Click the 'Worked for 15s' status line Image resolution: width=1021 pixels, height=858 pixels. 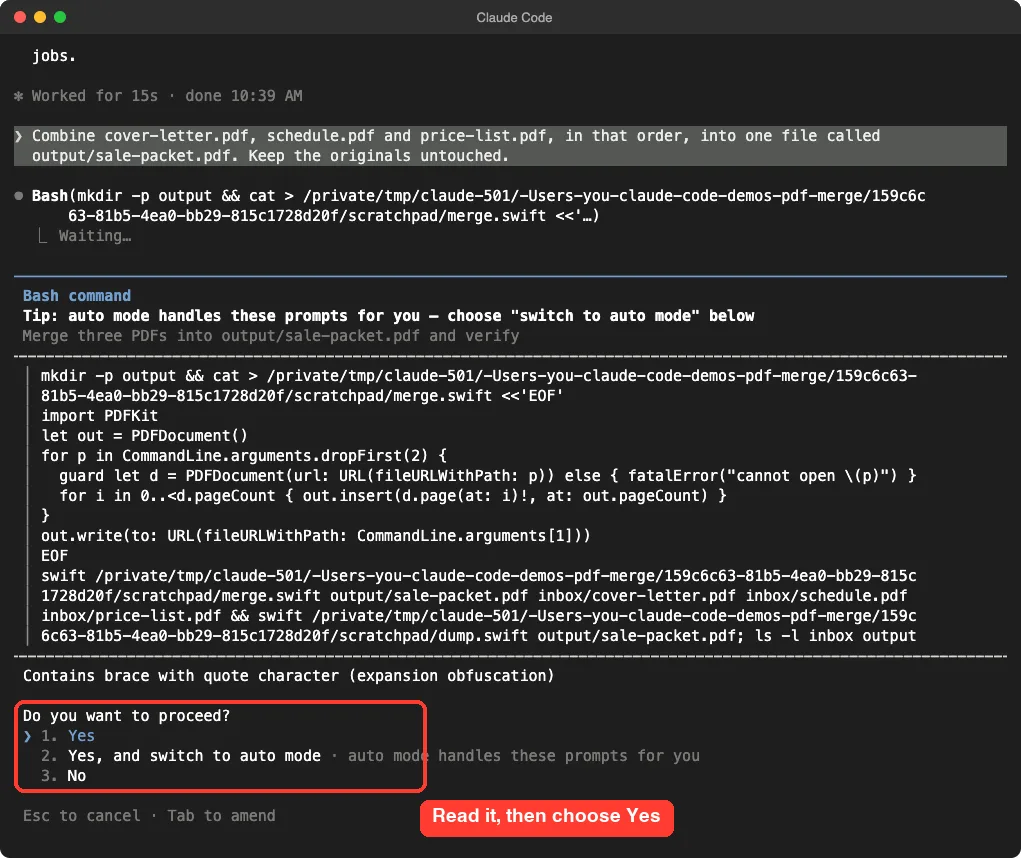tap(158, 96)
